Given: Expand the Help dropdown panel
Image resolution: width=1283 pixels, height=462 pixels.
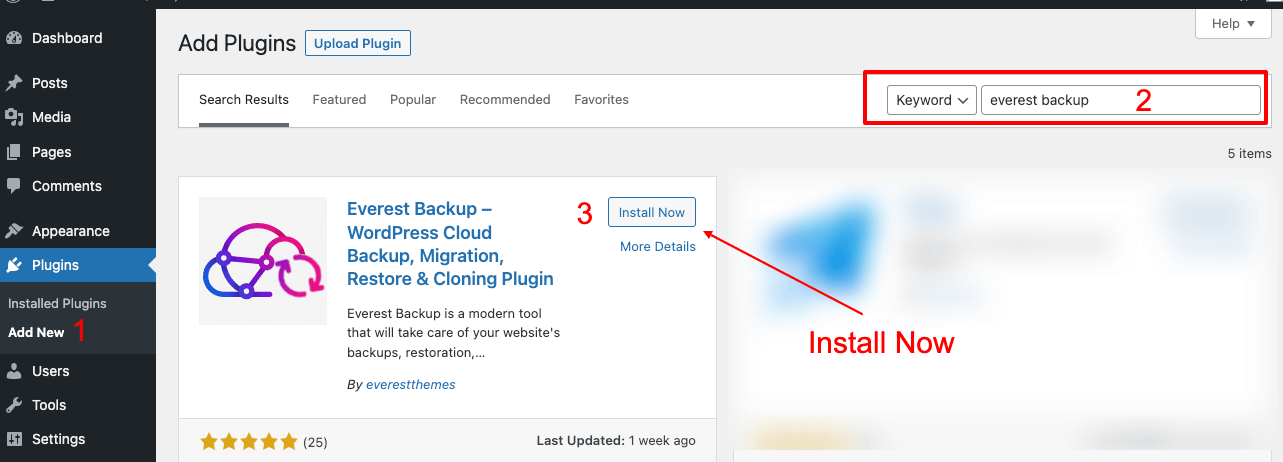Looking at the screenshot, I should coord(1238,24).
